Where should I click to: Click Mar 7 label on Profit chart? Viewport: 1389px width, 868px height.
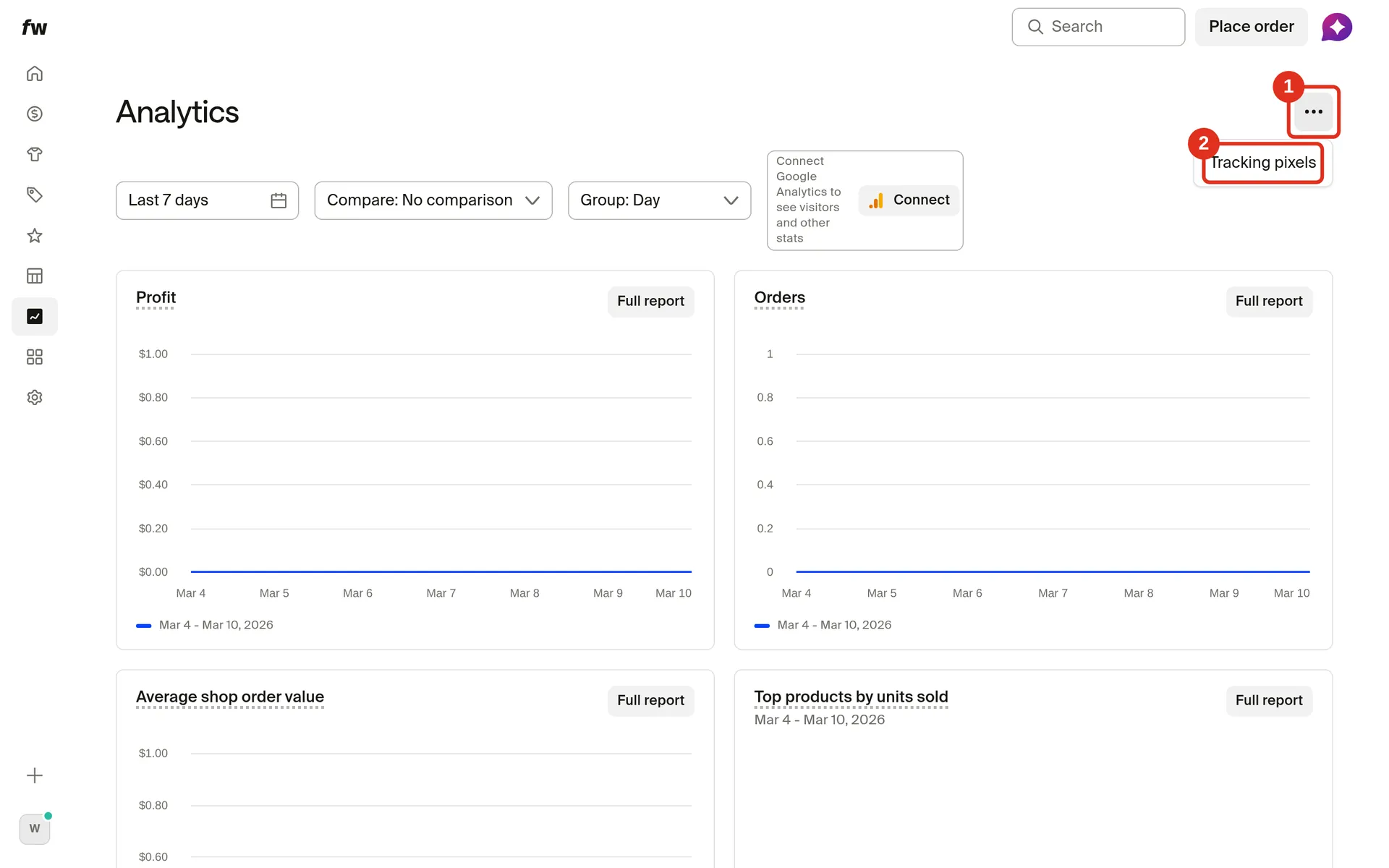(x=441, y=593)
